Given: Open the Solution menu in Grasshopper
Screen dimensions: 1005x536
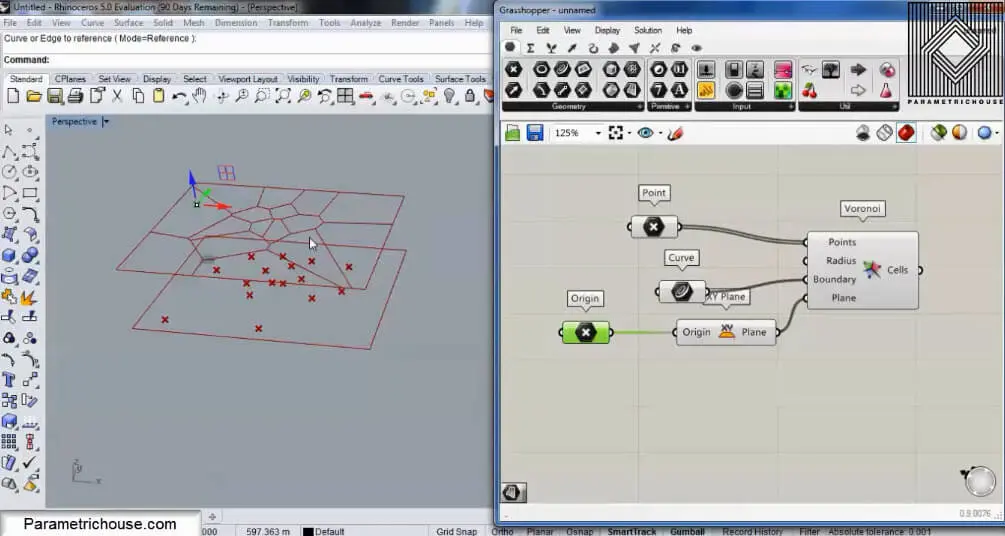Looking at the screenshot, I should click(x=647, y=30).
